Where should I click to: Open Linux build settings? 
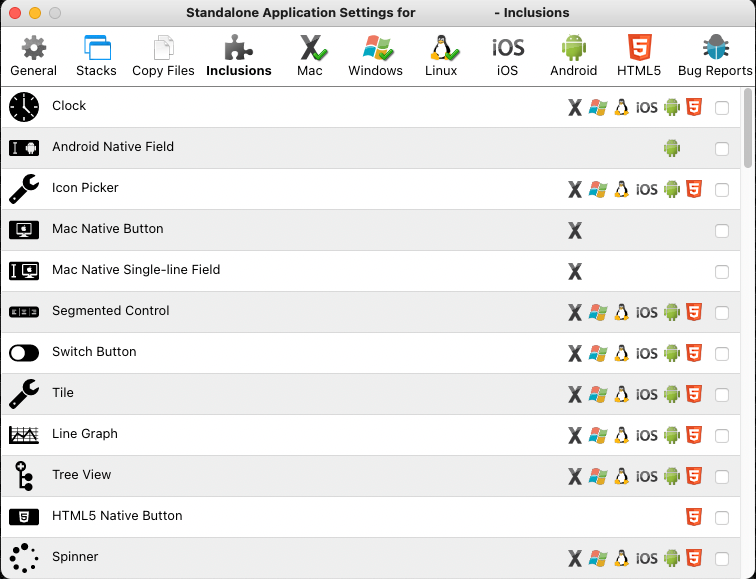(440, 55)
